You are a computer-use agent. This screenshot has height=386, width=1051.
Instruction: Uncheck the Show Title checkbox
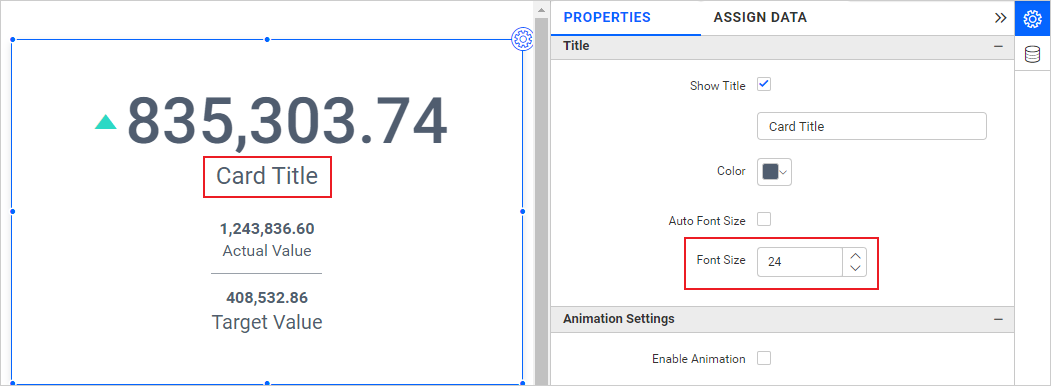coord(763,85)
